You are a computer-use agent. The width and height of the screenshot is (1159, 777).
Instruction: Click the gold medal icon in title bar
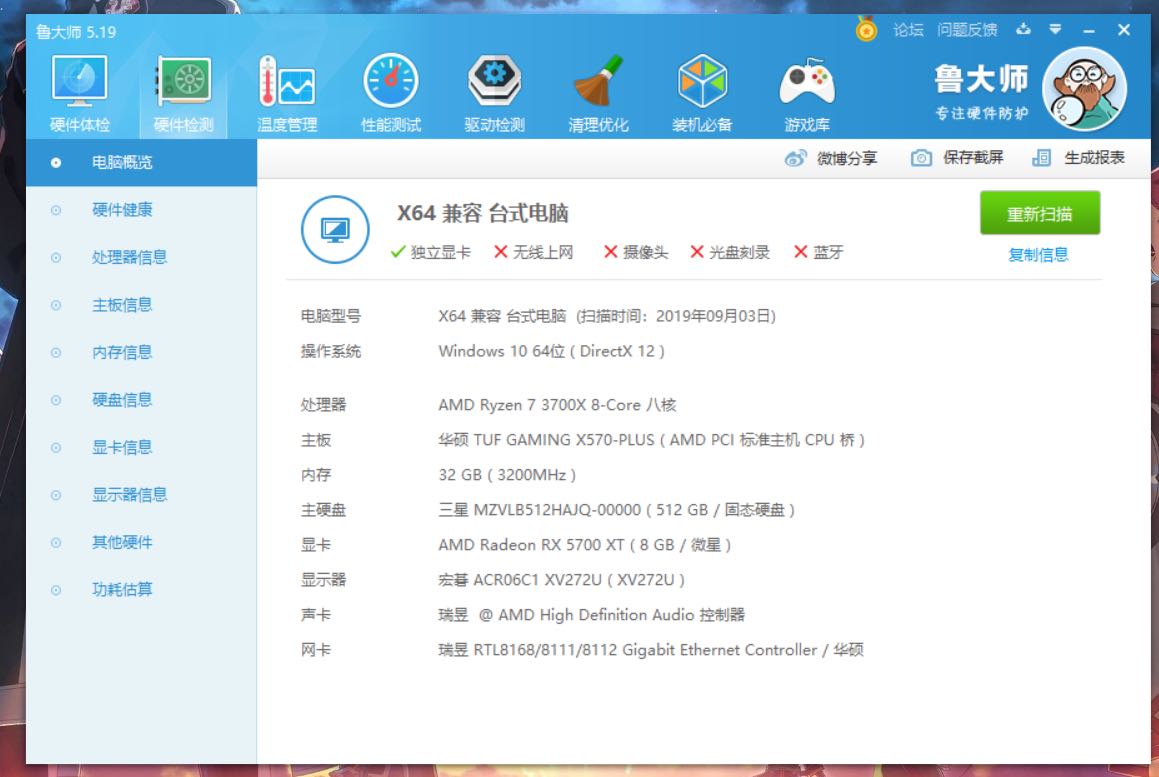coord(866,30)
